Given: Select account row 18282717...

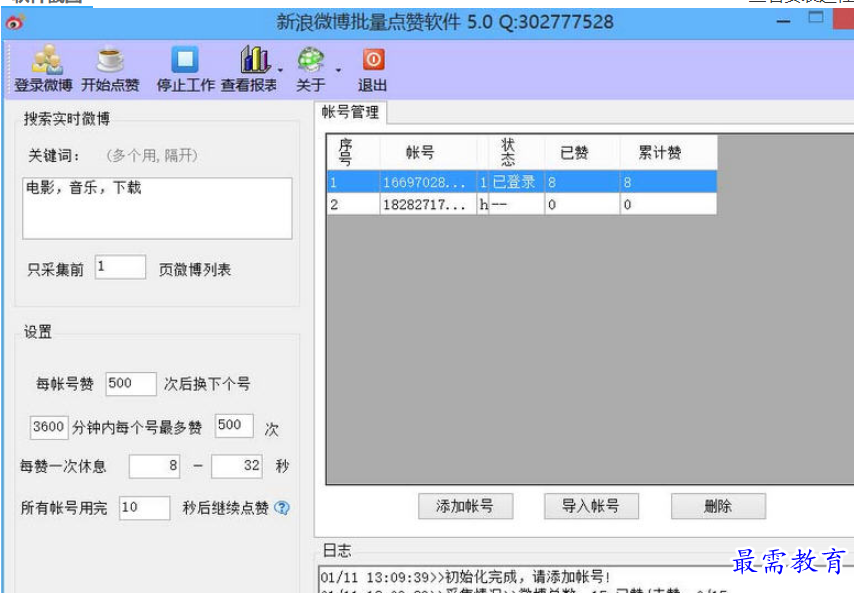Looking at the screenshot, I should pos(522,204).
